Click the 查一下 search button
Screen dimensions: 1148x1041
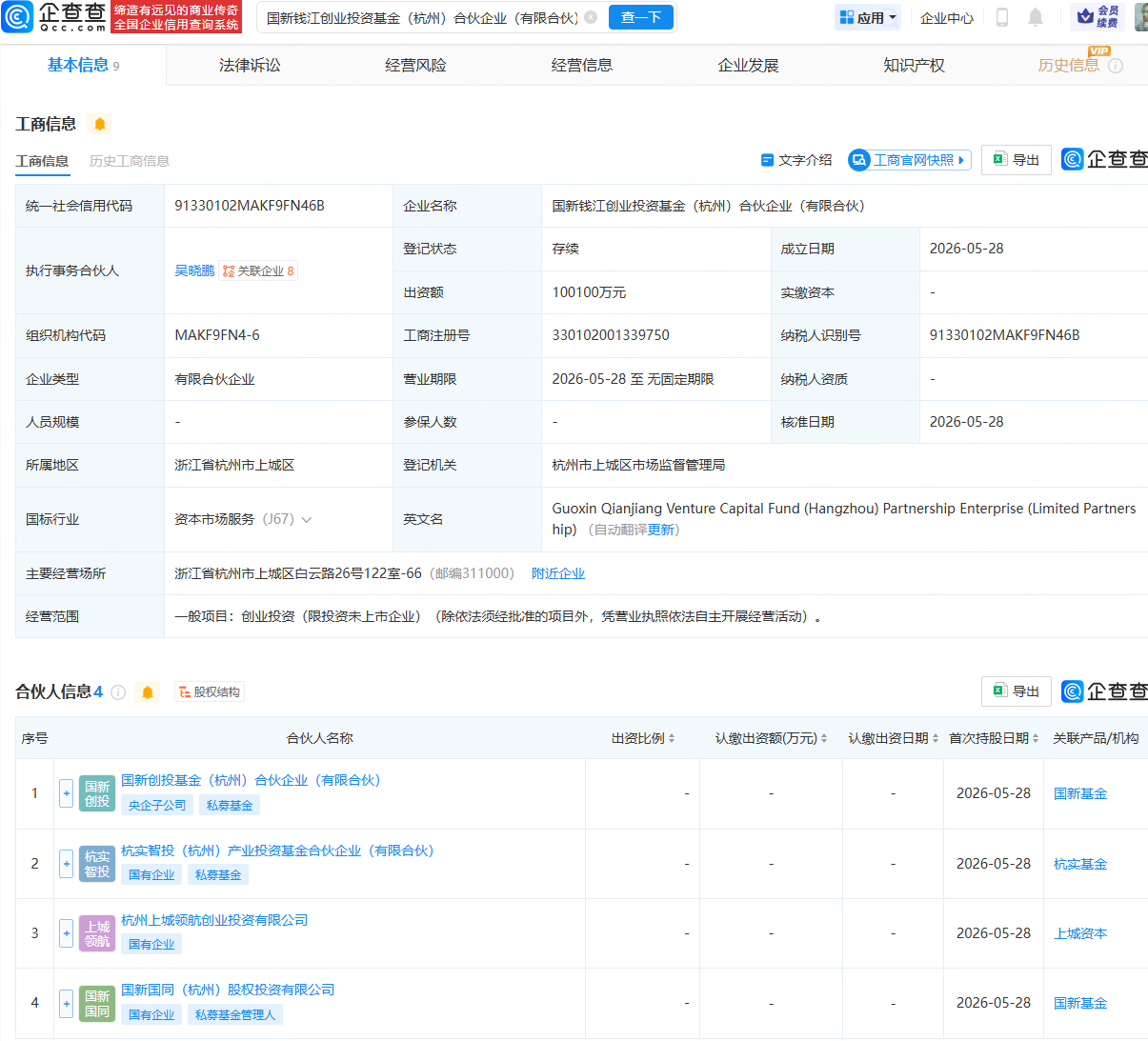(x=641, y=17)
